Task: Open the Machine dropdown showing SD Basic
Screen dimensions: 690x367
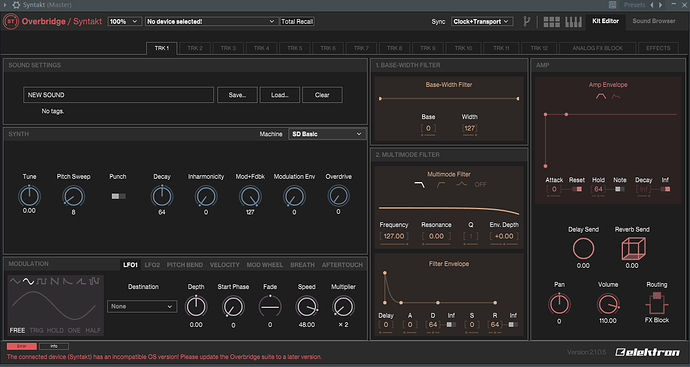Action: tap(327, 134)
